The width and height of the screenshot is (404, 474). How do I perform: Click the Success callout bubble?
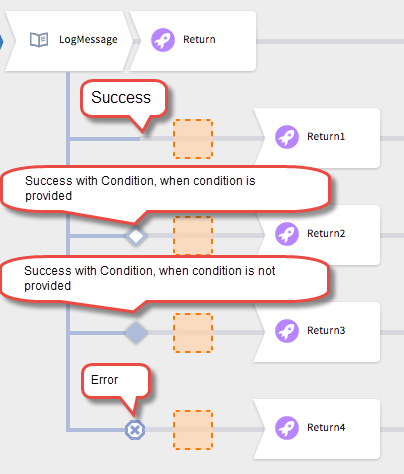(124, 99)
